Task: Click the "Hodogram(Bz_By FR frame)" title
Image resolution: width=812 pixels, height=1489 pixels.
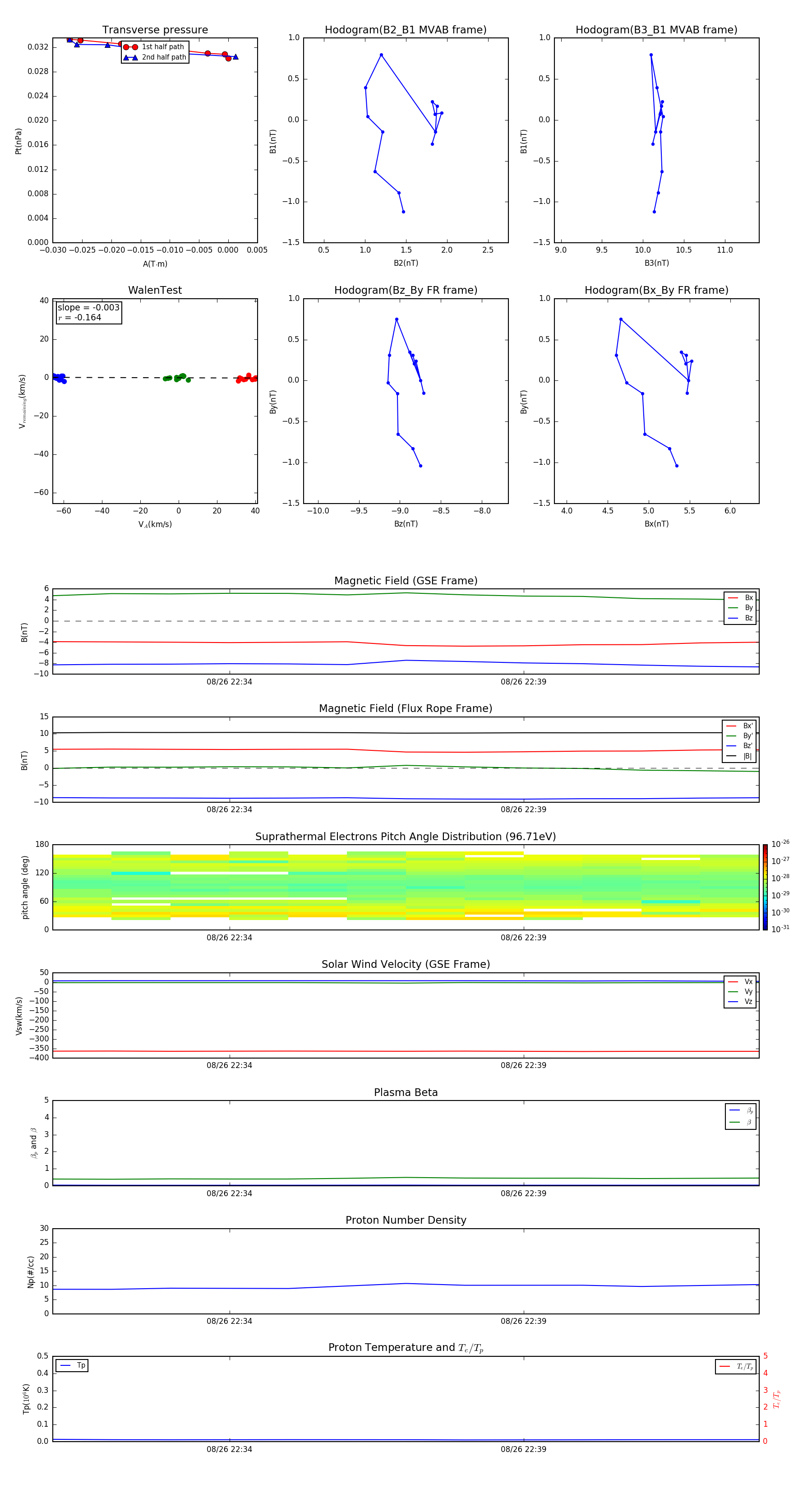Action: 406,290
